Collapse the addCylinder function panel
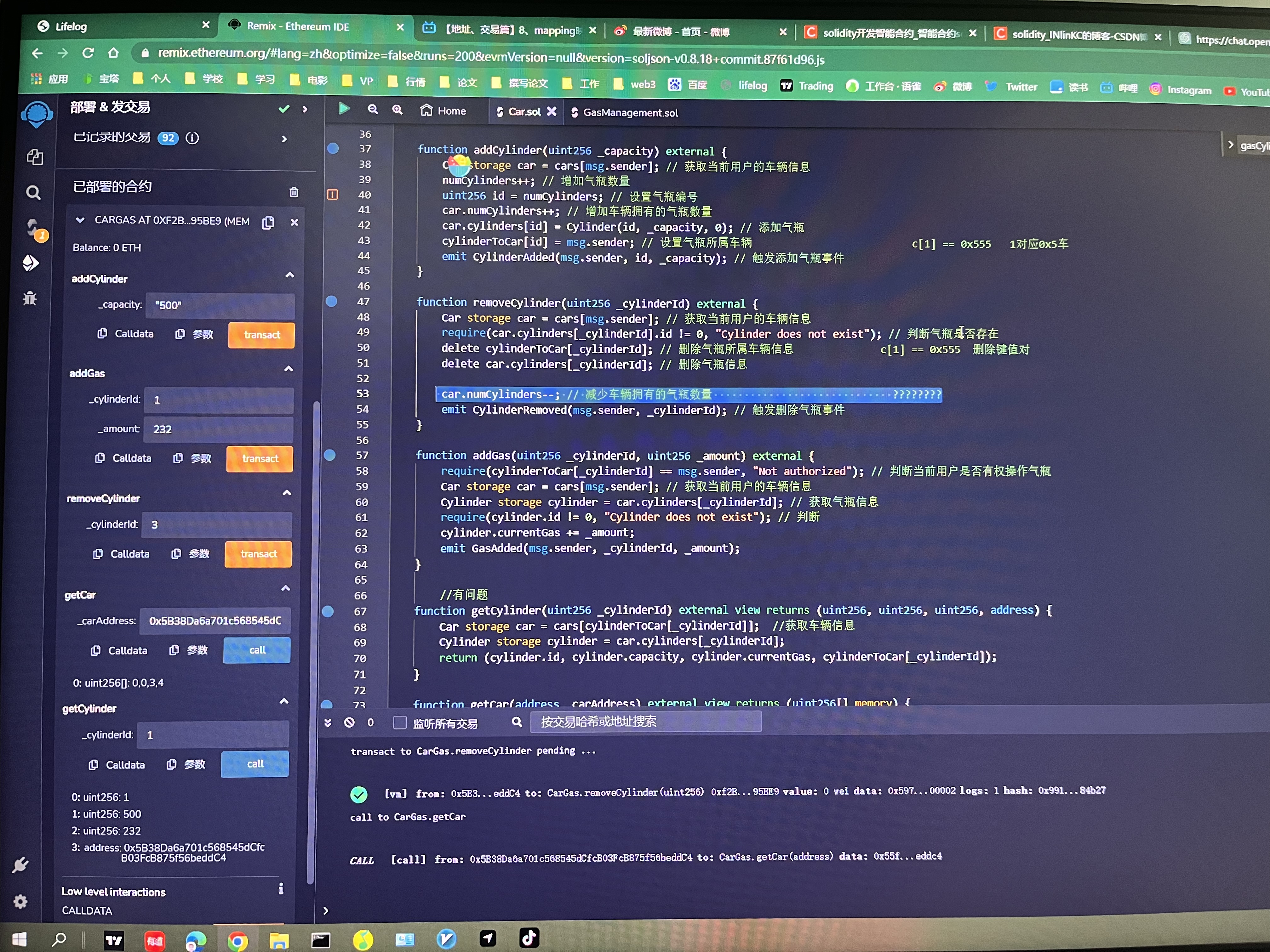 click(x=290, y=275)
